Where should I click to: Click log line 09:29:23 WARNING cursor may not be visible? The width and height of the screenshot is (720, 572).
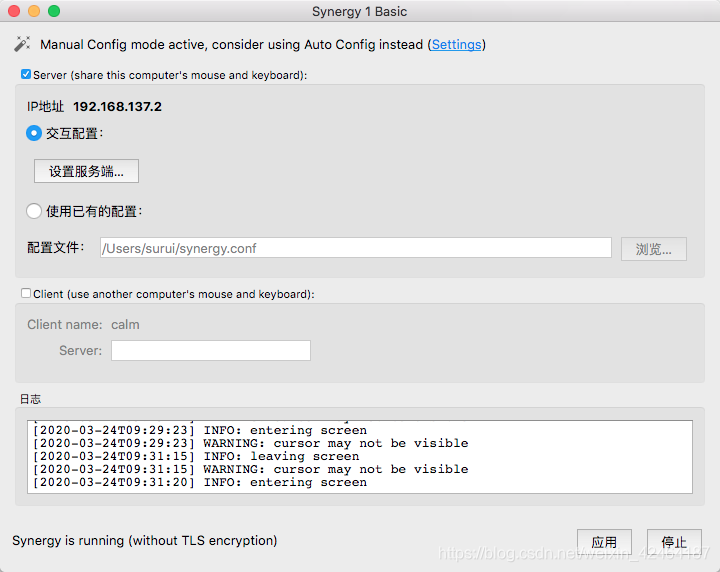tap(251, 443)
